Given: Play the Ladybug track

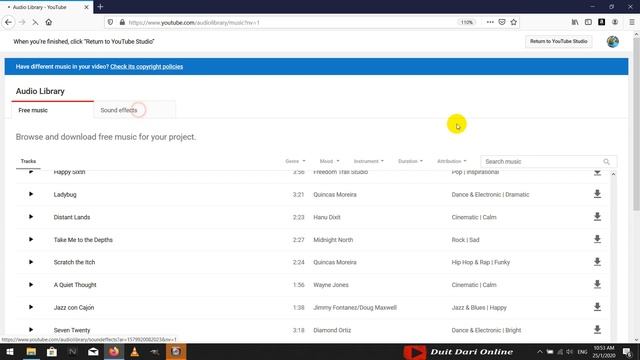Looking at the screenshot, I should [x=31, y=194].
